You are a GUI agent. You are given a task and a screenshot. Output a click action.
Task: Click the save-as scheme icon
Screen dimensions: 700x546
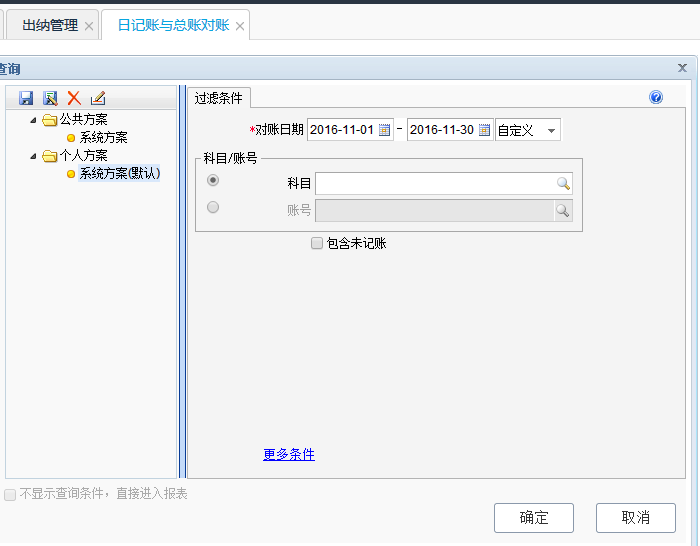[50, 98]
